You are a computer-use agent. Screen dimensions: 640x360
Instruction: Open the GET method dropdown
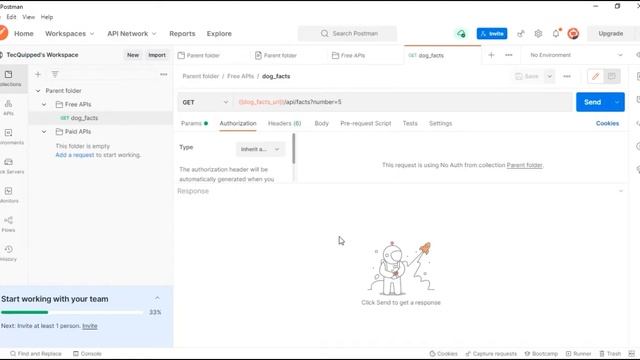[205, 102]
